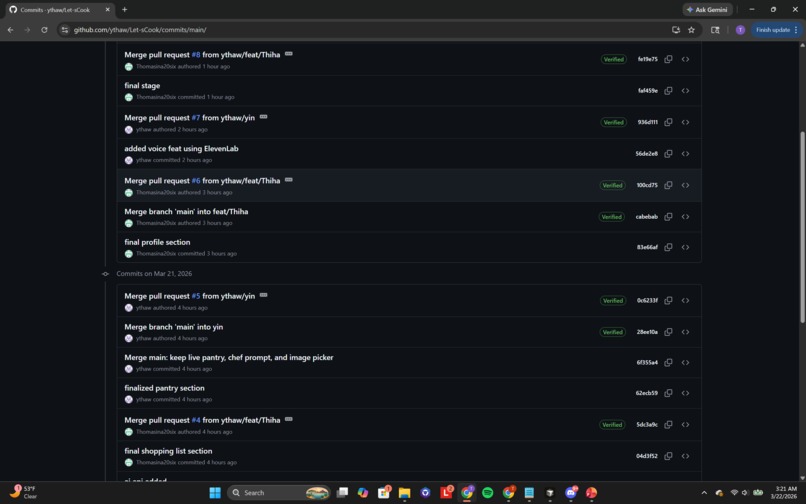The height and width of the screenshot is (504, 806).
Task: Show Verified badge details for pull request #7
Action: 613,122
